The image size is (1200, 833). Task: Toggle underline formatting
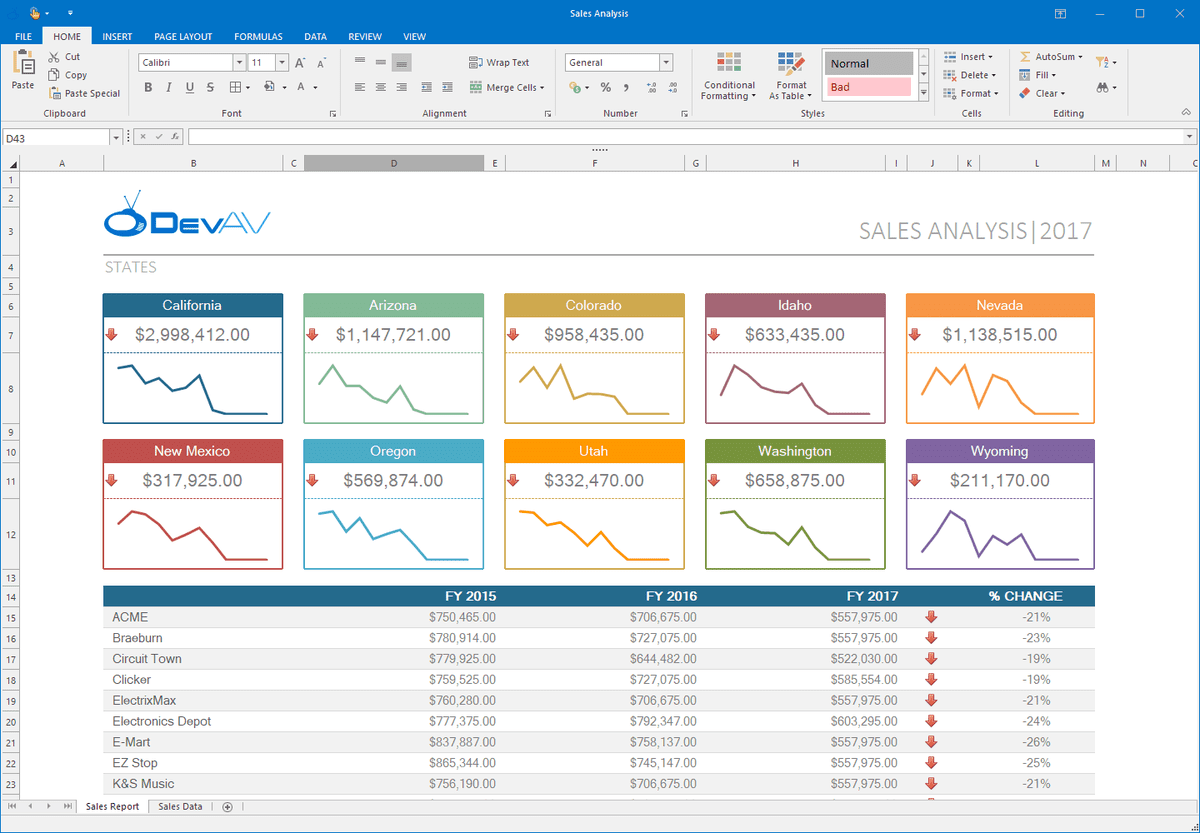click(188, 87)
